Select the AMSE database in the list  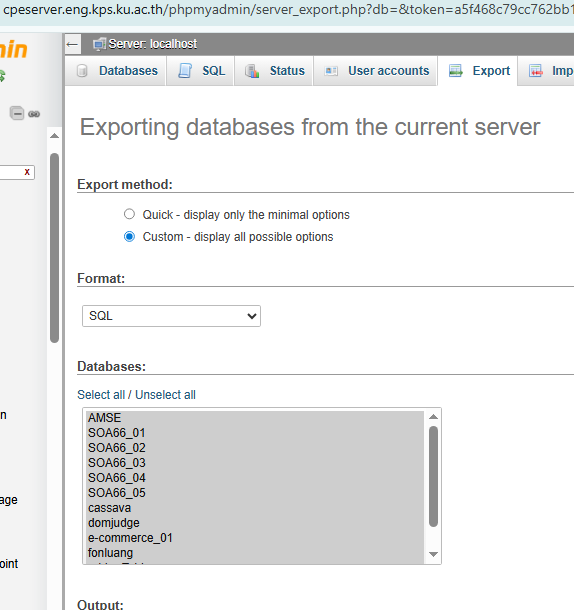tap(255, 418)
